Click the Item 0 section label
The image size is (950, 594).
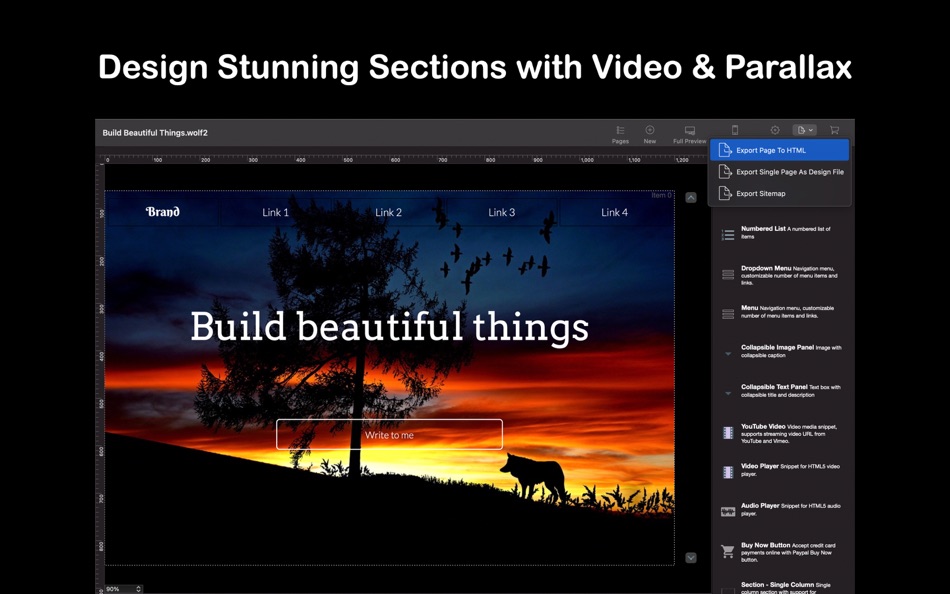pyautogui.click(x=661, y=195)
